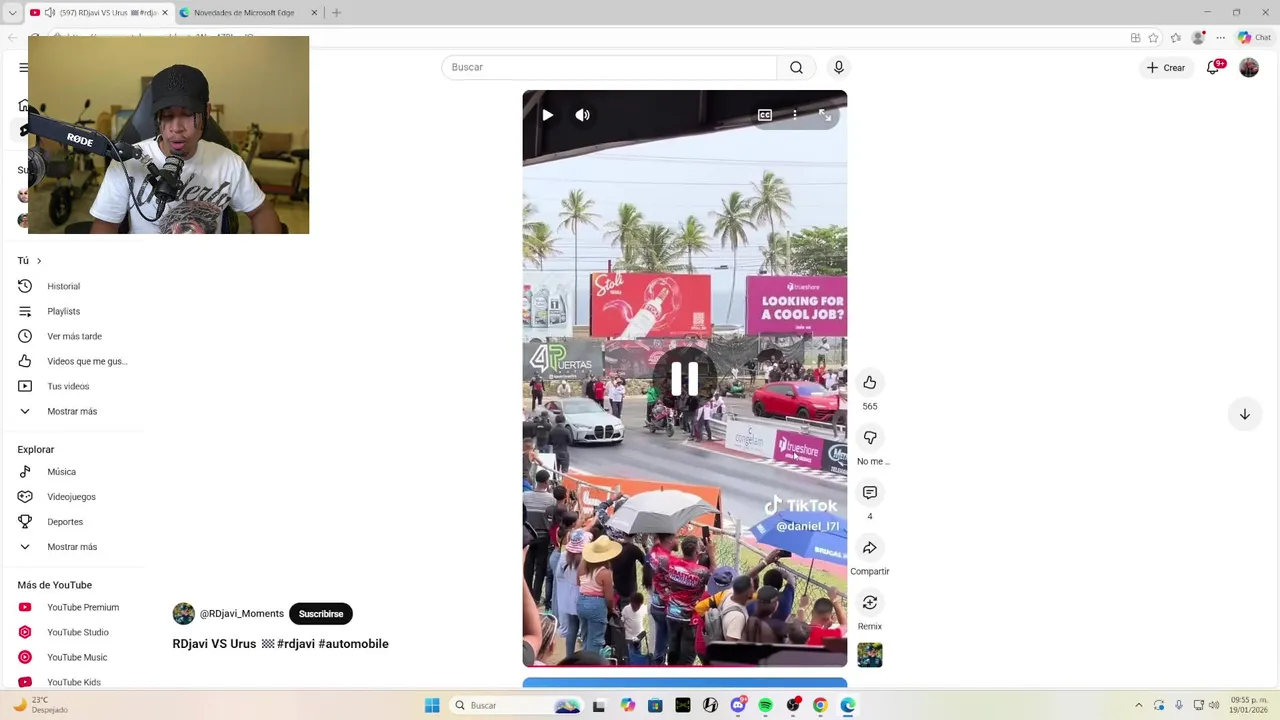The width and height of the screenshot is (1280, 720).
Task: Open Edge favorites list icon
Action: (x=1176, y=38)
